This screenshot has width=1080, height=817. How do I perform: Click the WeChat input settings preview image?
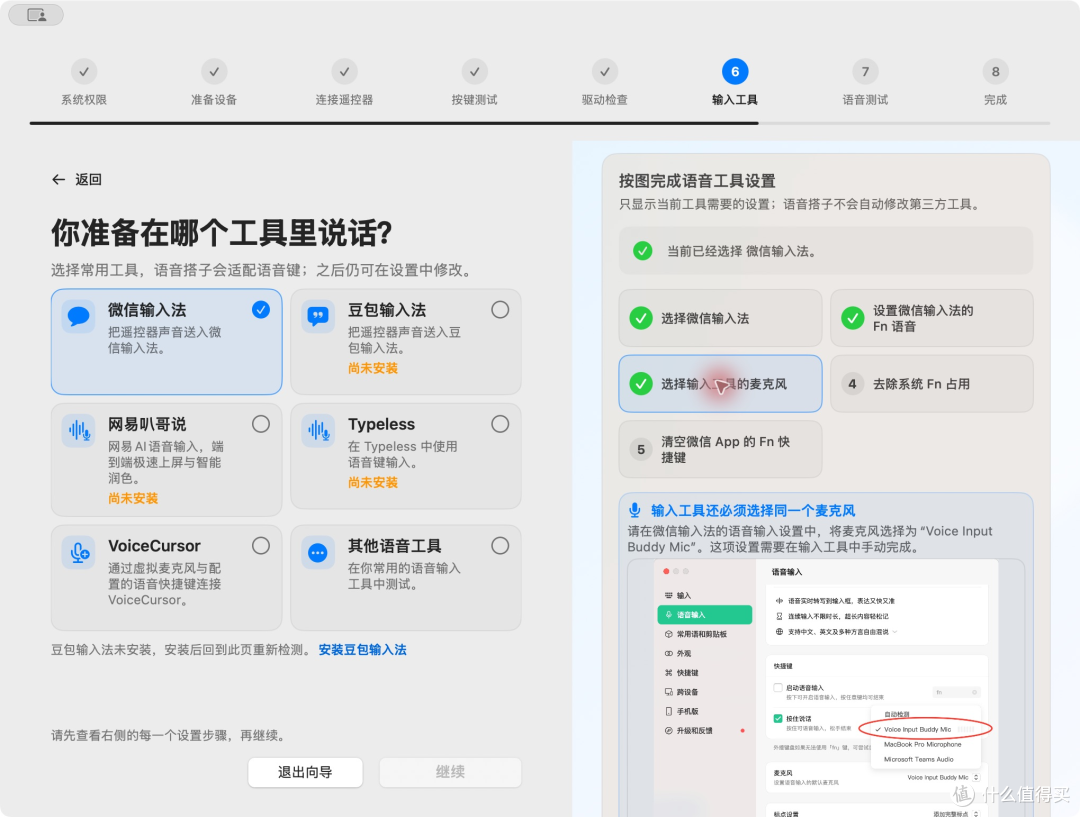click(x=826, y=688)
